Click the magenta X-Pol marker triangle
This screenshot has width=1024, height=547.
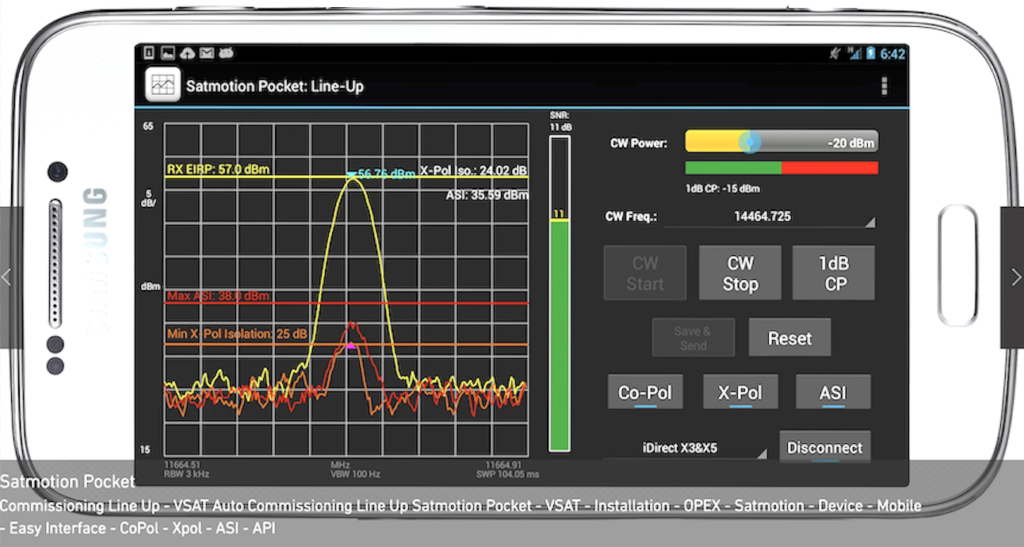[x=351, y=346]
